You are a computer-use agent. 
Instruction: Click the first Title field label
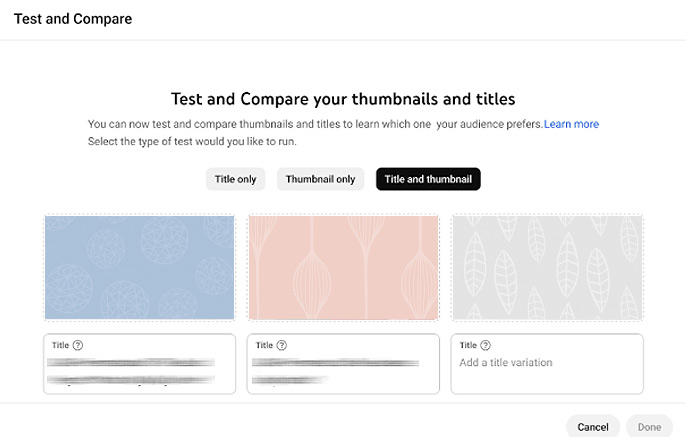point(60,345)
